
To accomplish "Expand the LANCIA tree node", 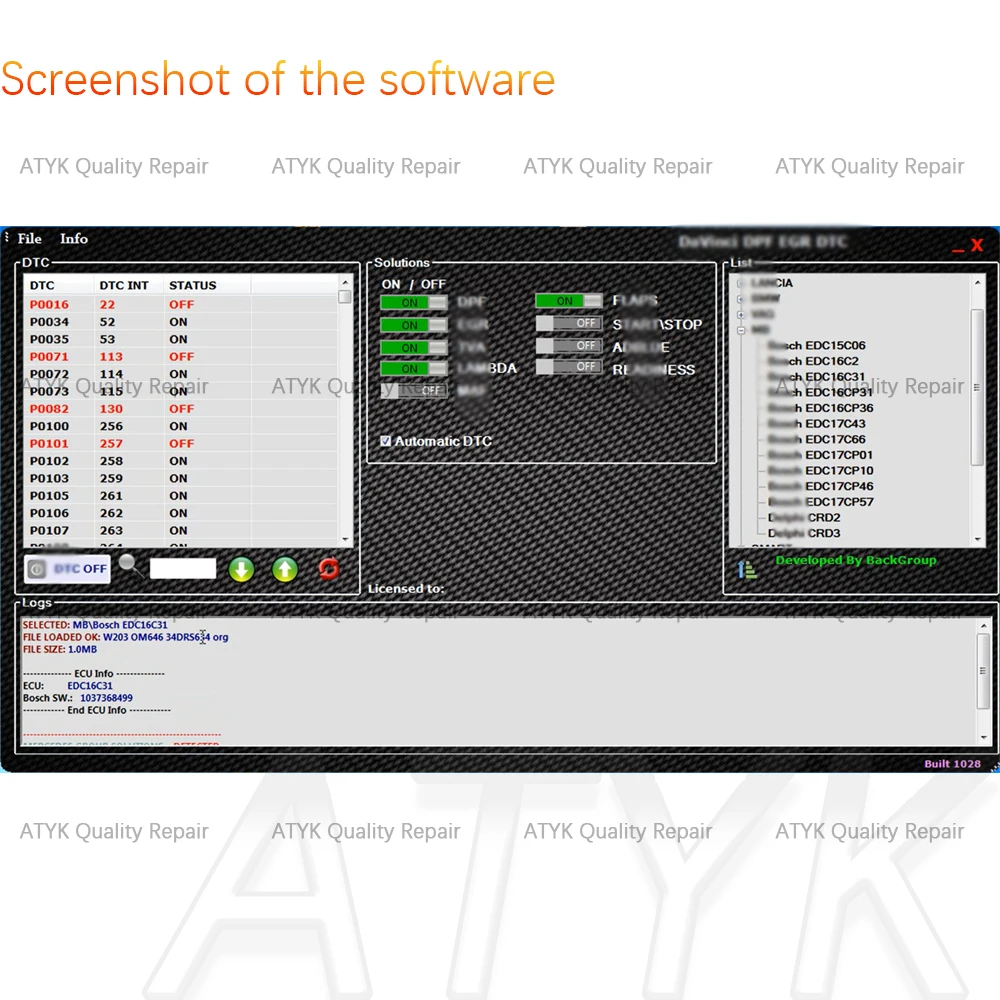I will coord(740,283).
